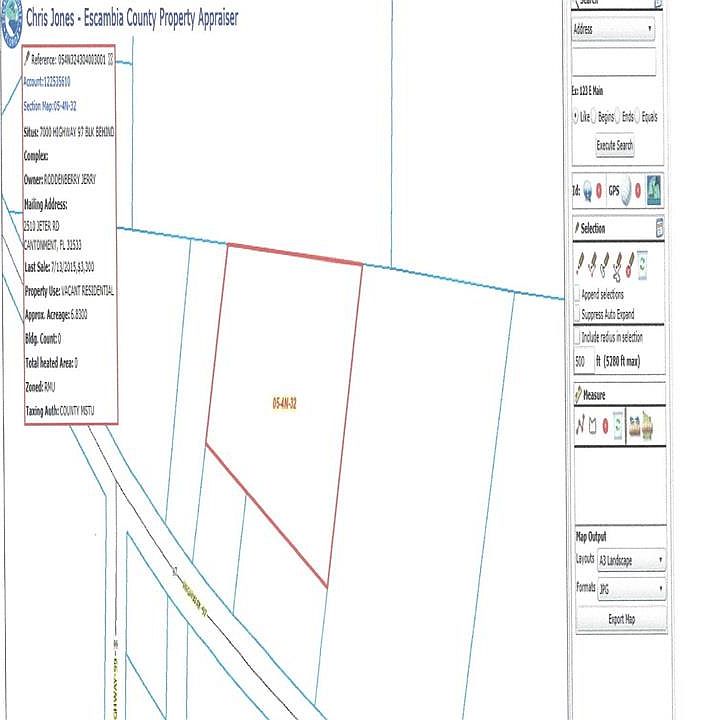Open the blue map layers icon
719x720 pixels.
(x=654, y=189)
